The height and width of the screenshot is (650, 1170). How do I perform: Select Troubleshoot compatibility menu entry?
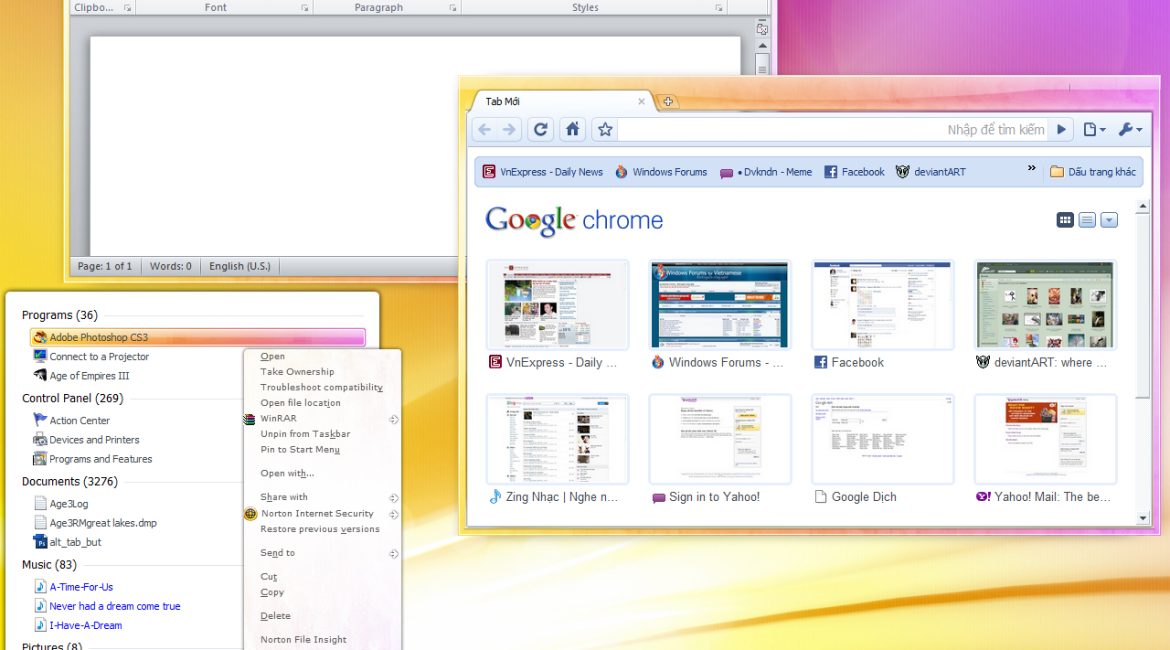pos(322,387)
